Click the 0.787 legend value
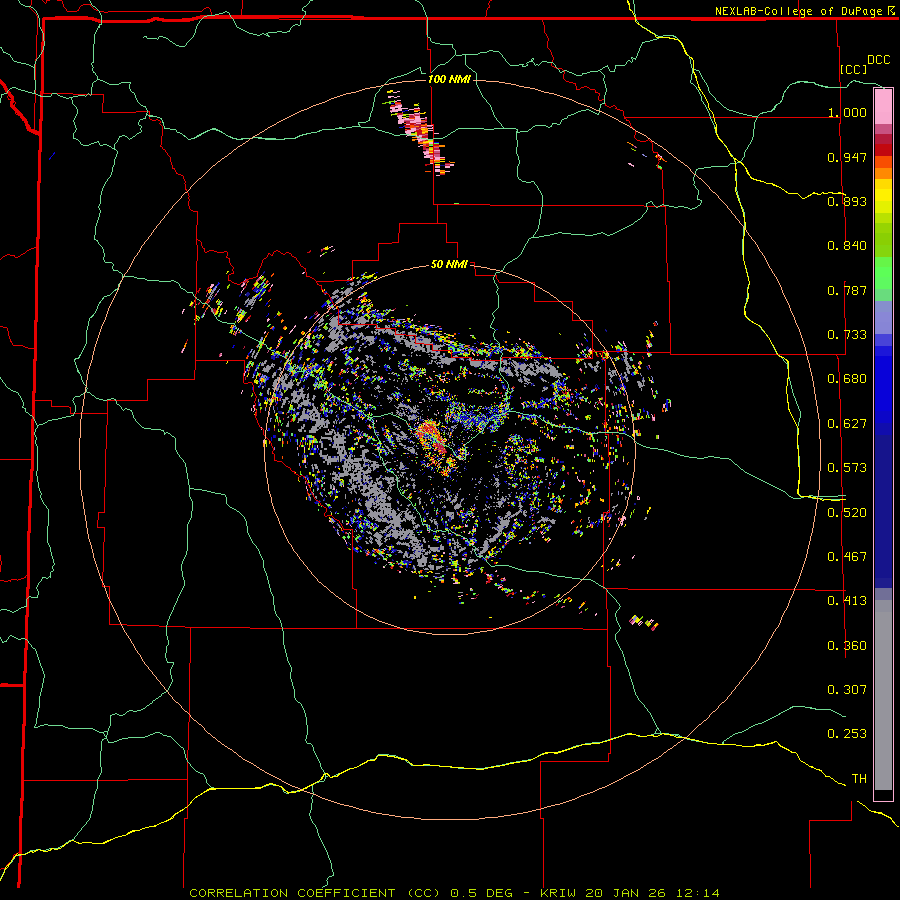Screen dimensions: 900x900 847,290
